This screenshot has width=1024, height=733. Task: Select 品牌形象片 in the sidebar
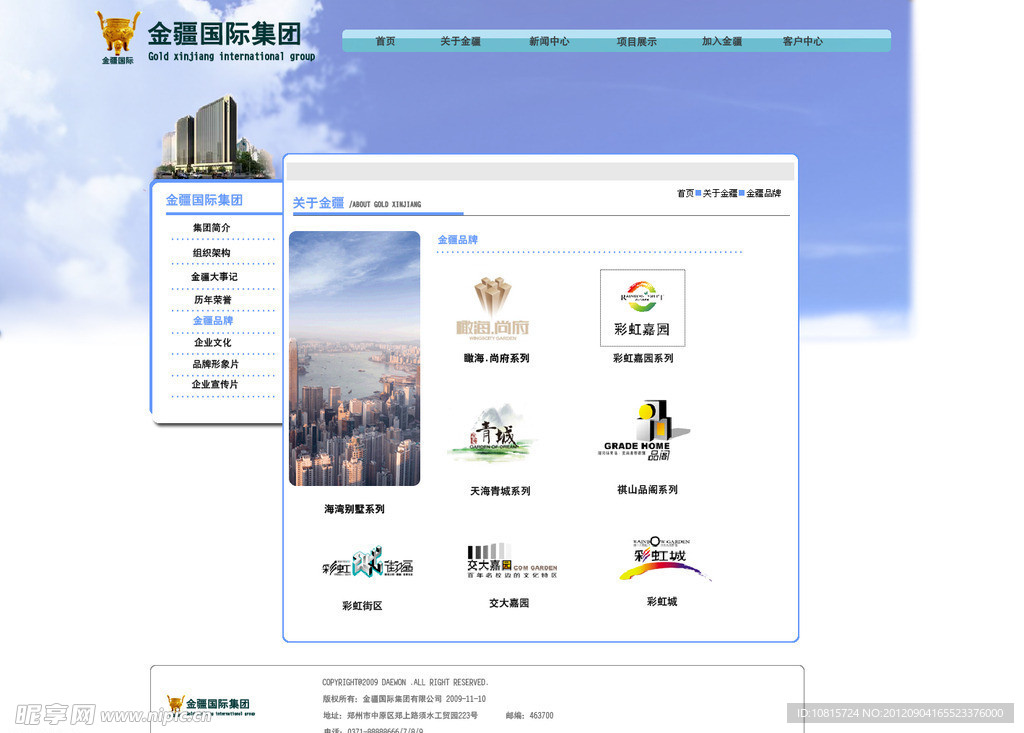click(x=216, y=364)
